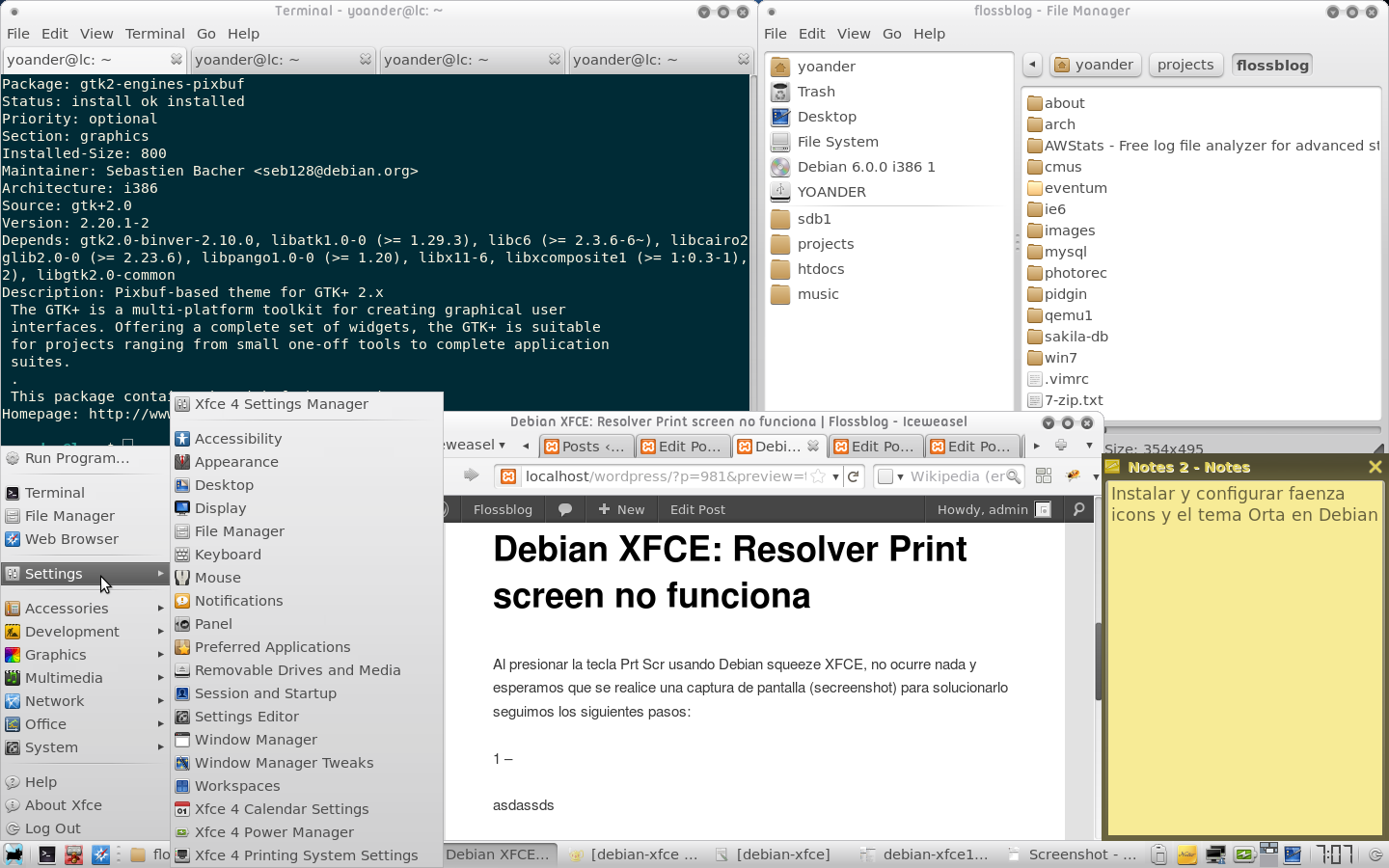Image resolution: width=1389 pixels, height=868 pixels.
Task: Click the Debian 6.0.0 i386 disc icon
Action: 780,167
